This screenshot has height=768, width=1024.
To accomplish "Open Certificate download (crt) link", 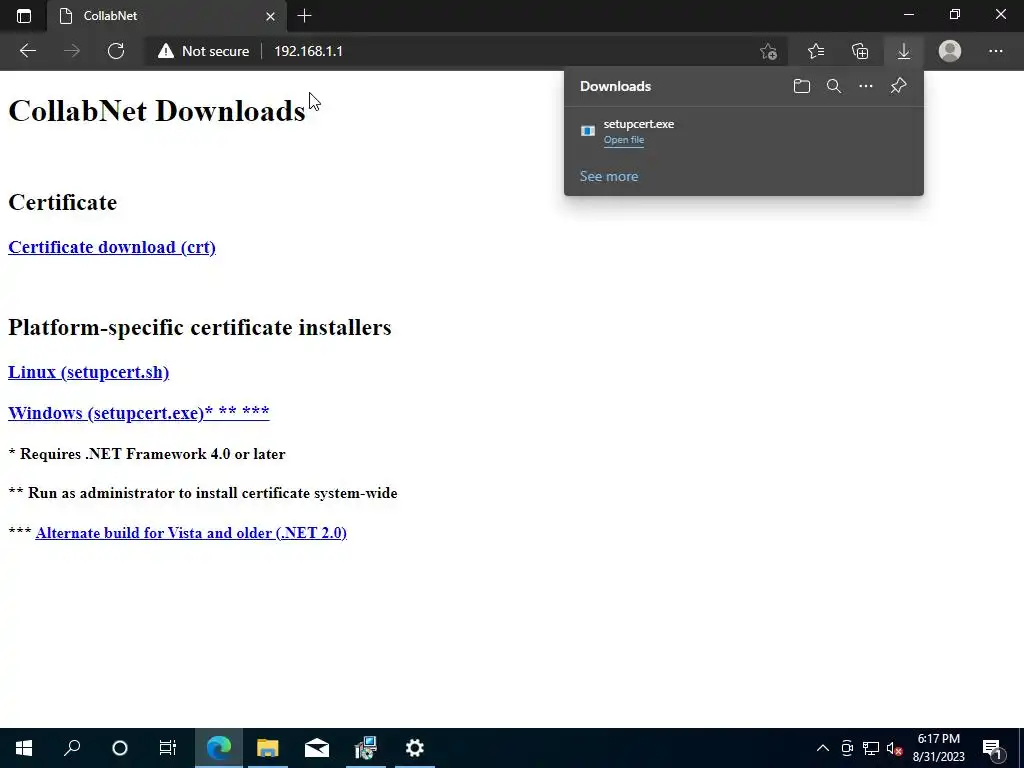I will pyautogui.click(x=112, y=247).
